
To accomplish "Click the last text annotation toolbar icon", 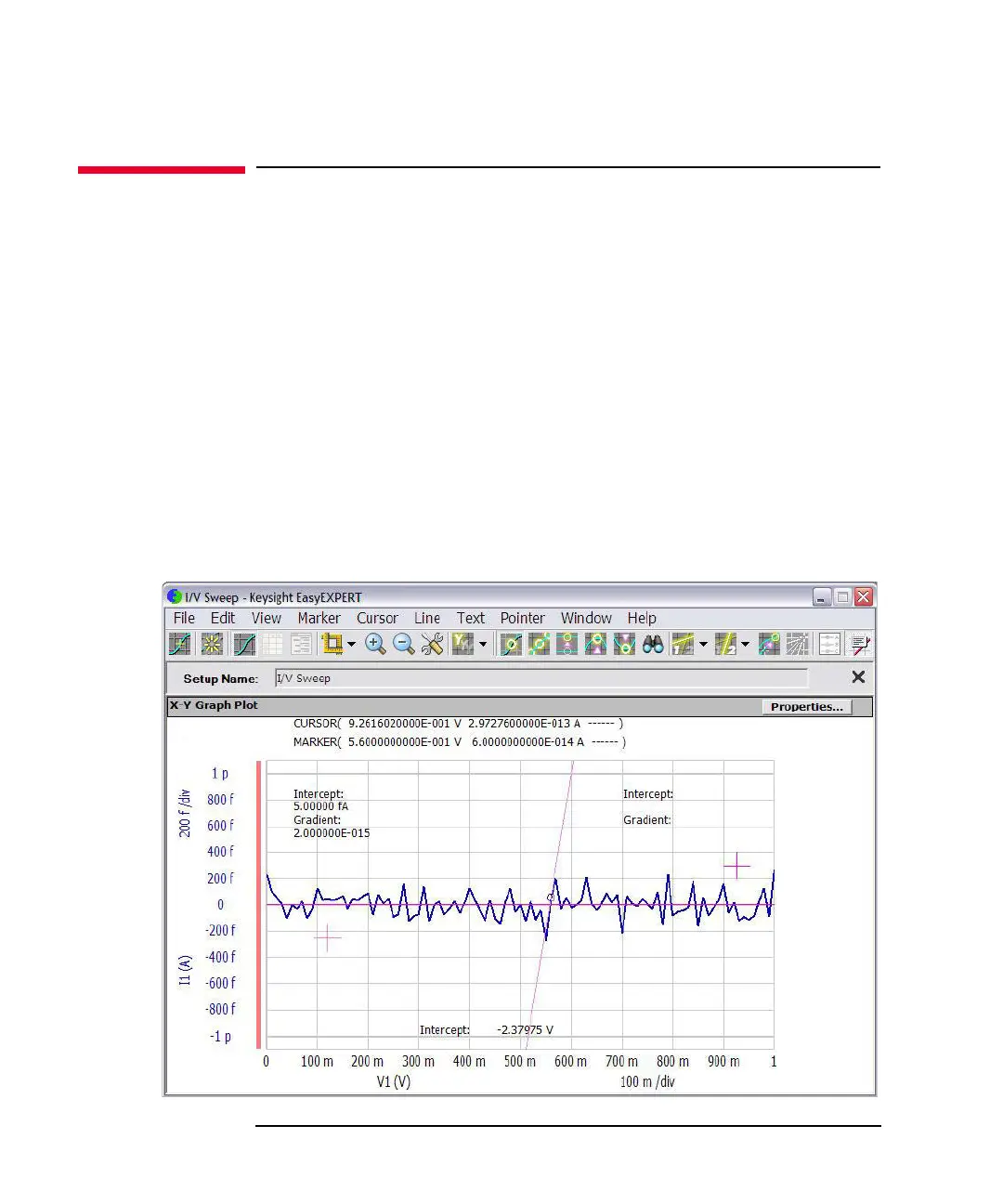I will coord(861,644).
